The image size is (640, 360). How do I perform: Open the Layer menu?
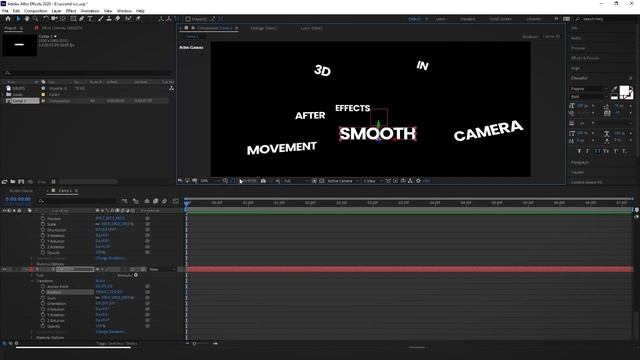coord(57,11)
